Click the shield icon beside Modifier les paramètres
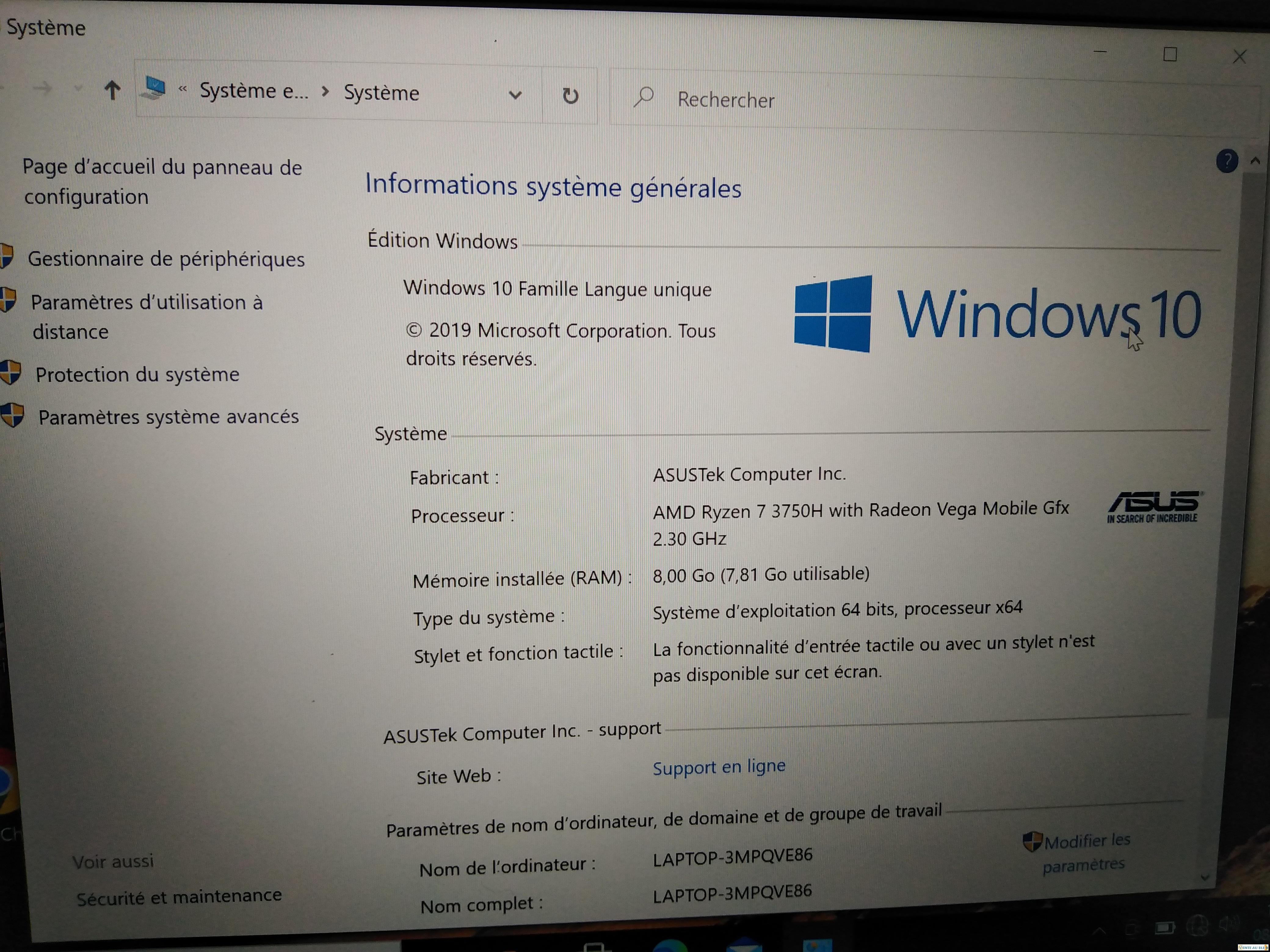Screen dimensions: 1270x952 point(1032,842)
